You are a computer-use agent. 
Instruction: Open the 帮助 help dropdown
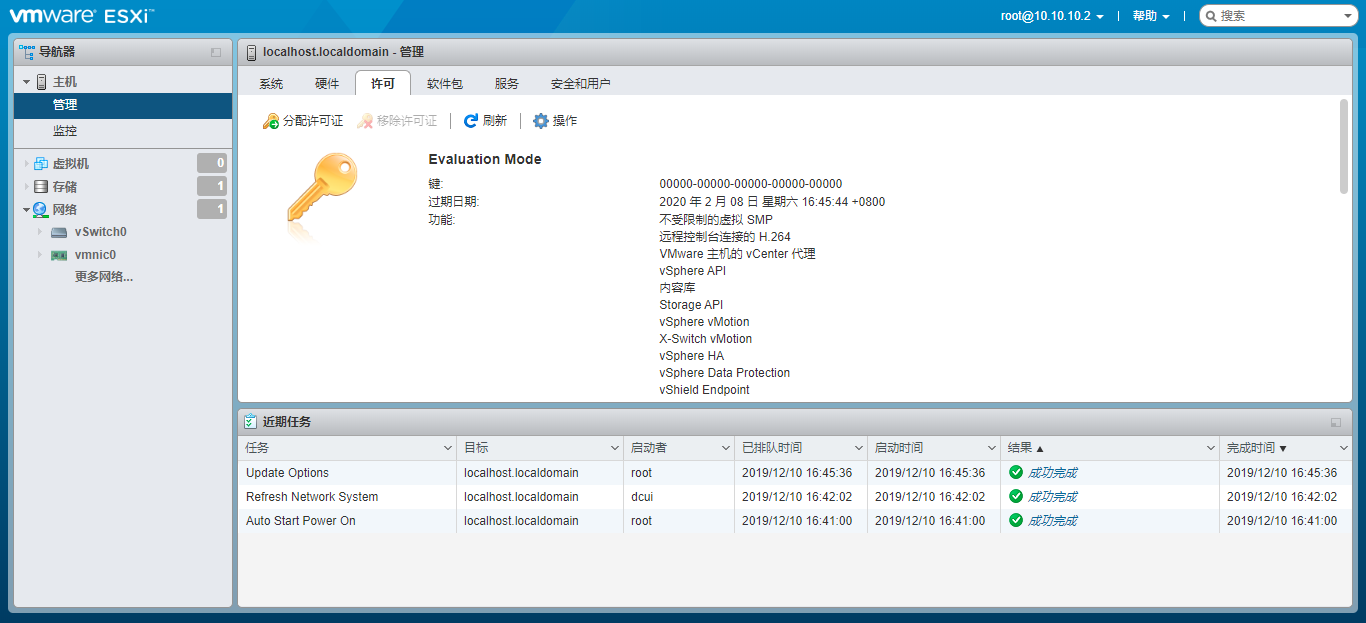[x=1151, y=16]
